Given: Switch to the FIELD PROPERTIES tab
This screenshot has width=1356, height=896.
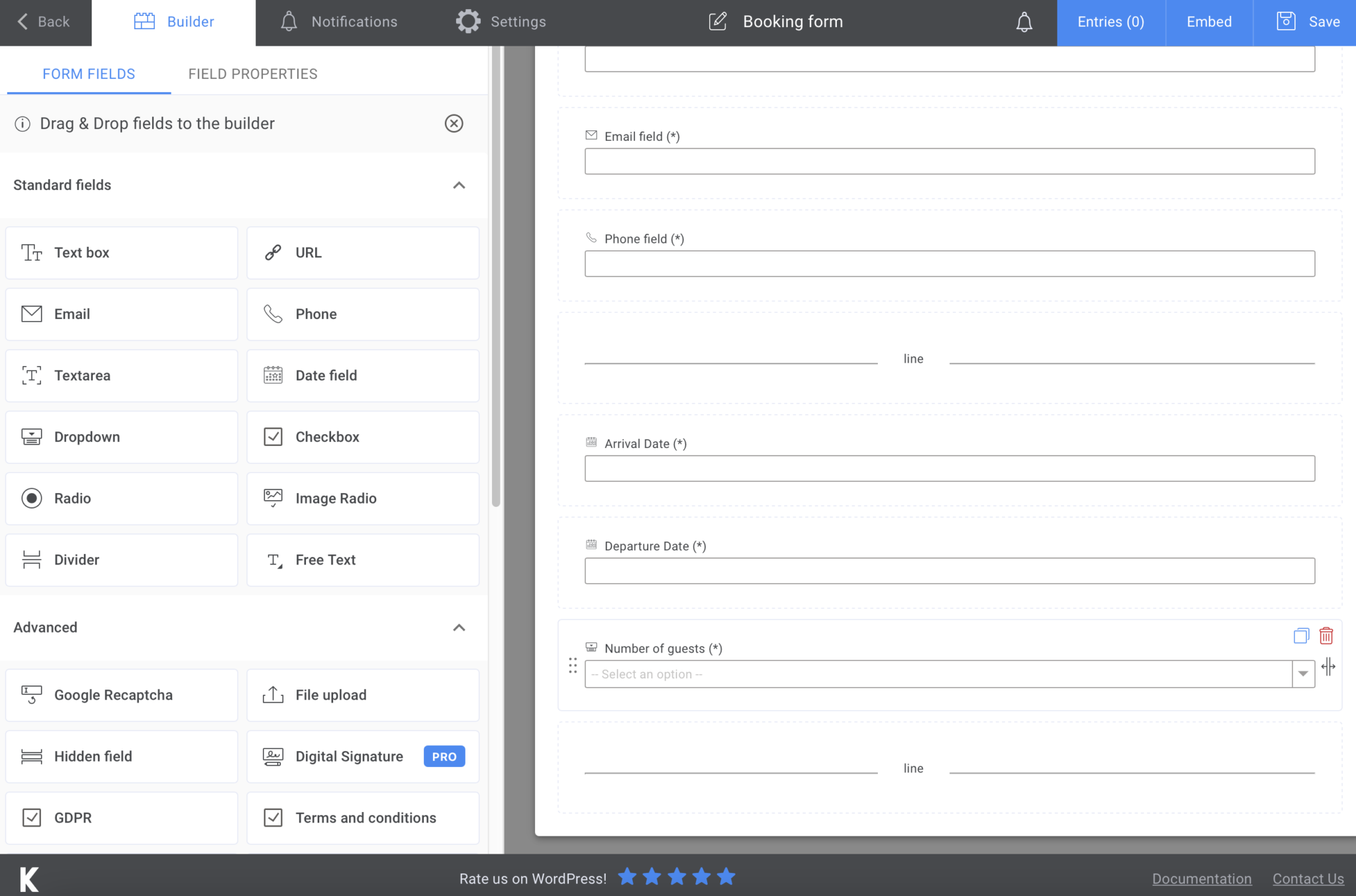Looking at the screenshot, I should (252, 73).
